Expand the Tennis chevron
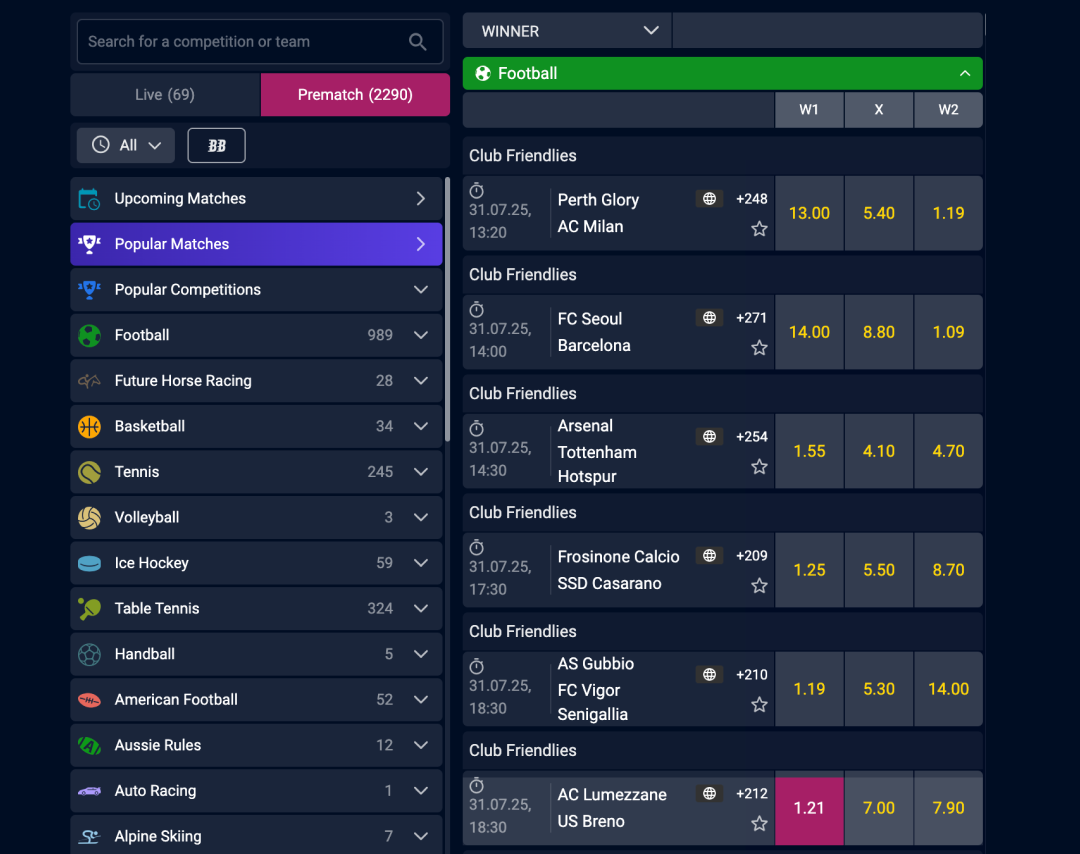The height and width of the screenshot is (854, 1080). 421,472
